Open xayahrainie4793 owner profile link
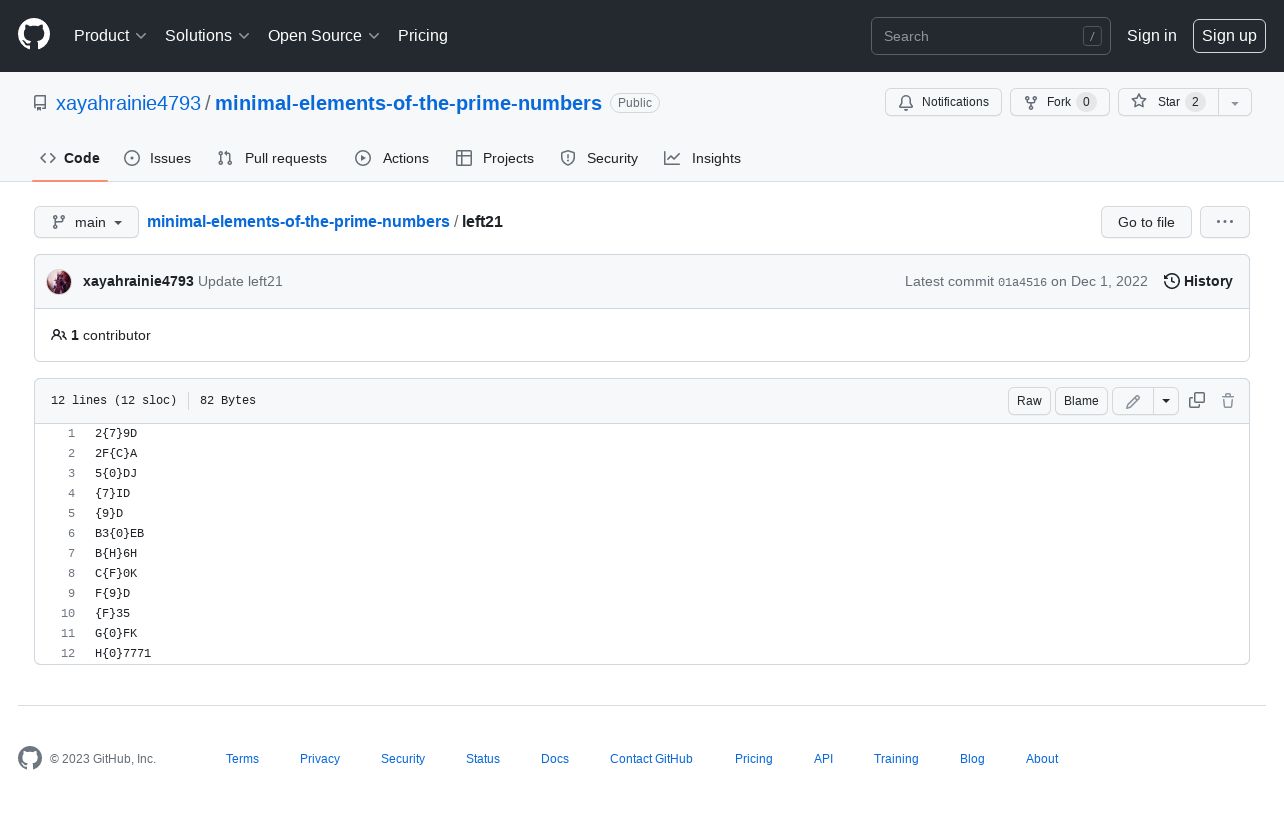The height and width of the screenshot is (820, 1284). tap(128, 103)
